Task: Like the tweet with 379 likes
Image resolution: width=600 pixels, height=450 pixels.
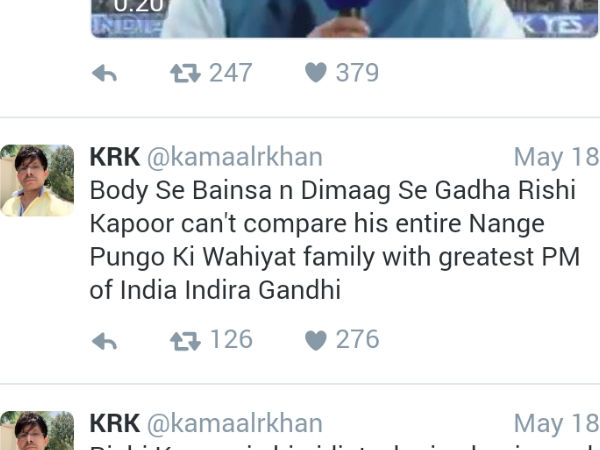Action: (x=316, y=73)
